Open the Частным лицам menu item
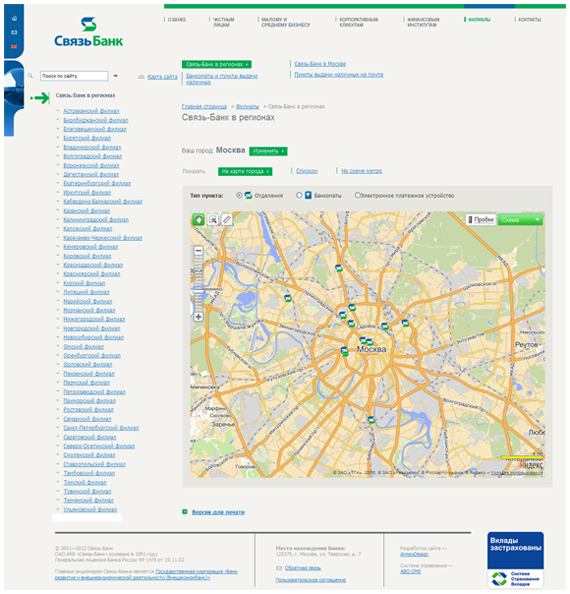570x594 pixels. pyautogui.click(x=223, y=22)
